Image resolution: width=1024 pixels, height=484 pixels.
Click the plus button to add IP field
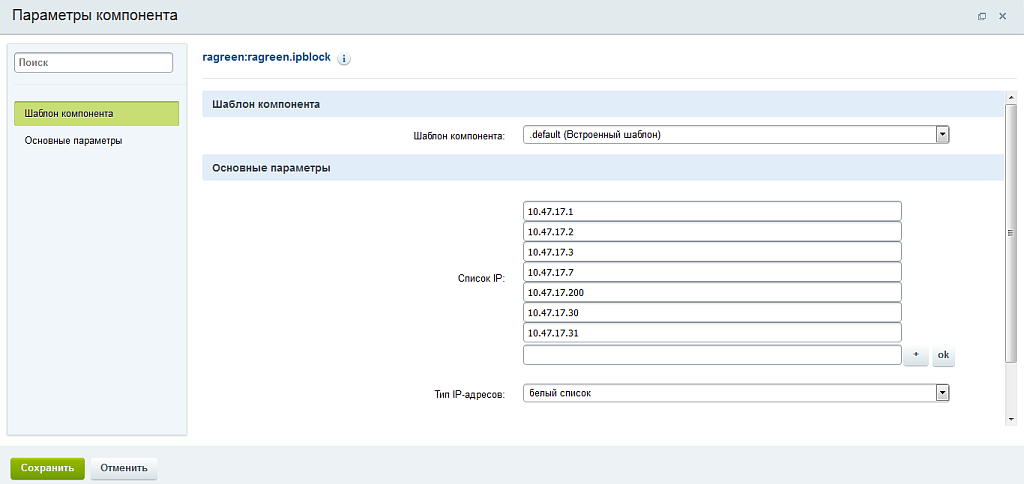916,355
